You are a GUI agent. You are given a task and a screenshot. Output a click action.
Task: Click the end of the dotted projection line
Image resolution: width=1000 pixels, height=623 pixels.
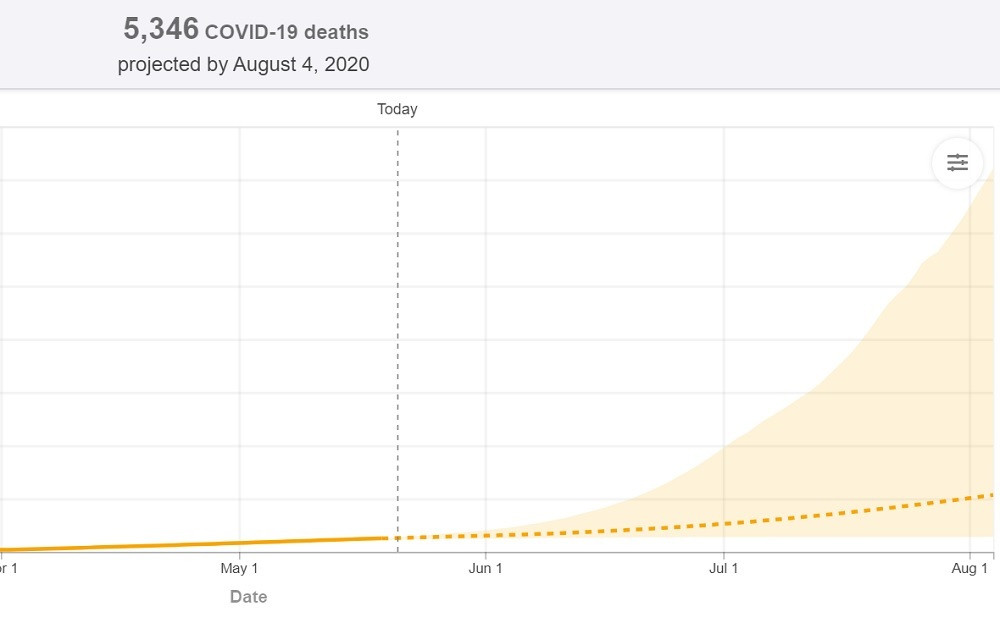(x=990, y=495)
